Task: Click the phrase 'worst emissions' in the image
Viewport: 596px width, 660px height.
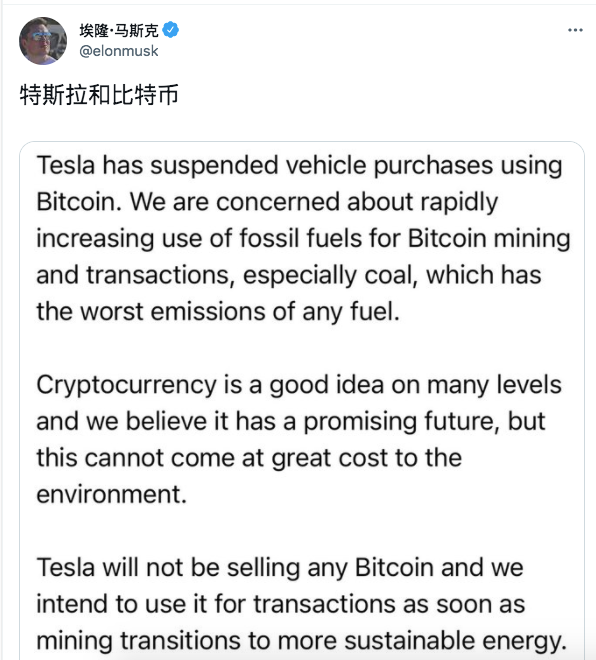Action: (x=173, y=311)
